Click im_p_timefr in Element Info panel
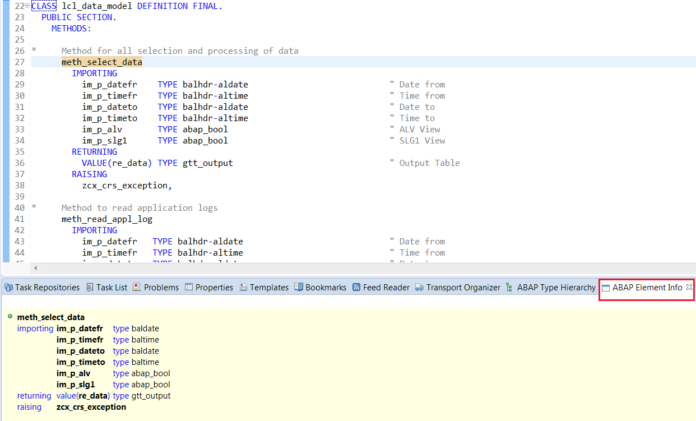This screenshot has height=421, width=696. (x=80, y=340)
